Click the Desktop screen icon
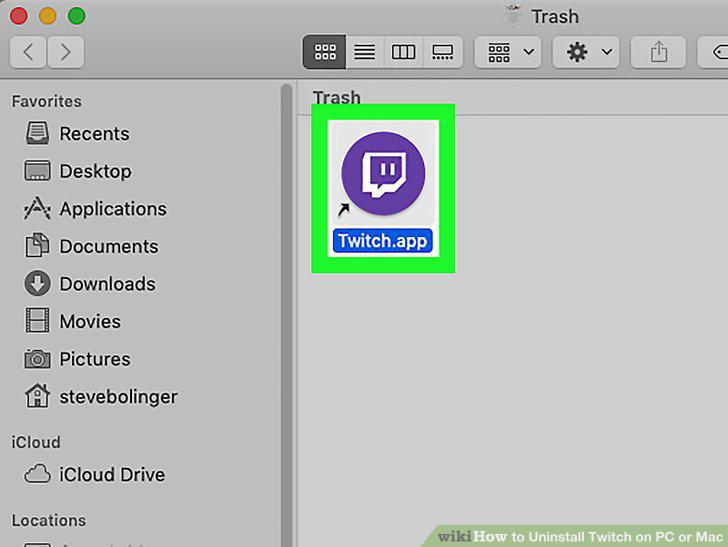The width and height of the screenshot is (728, 547). point(37,171)
